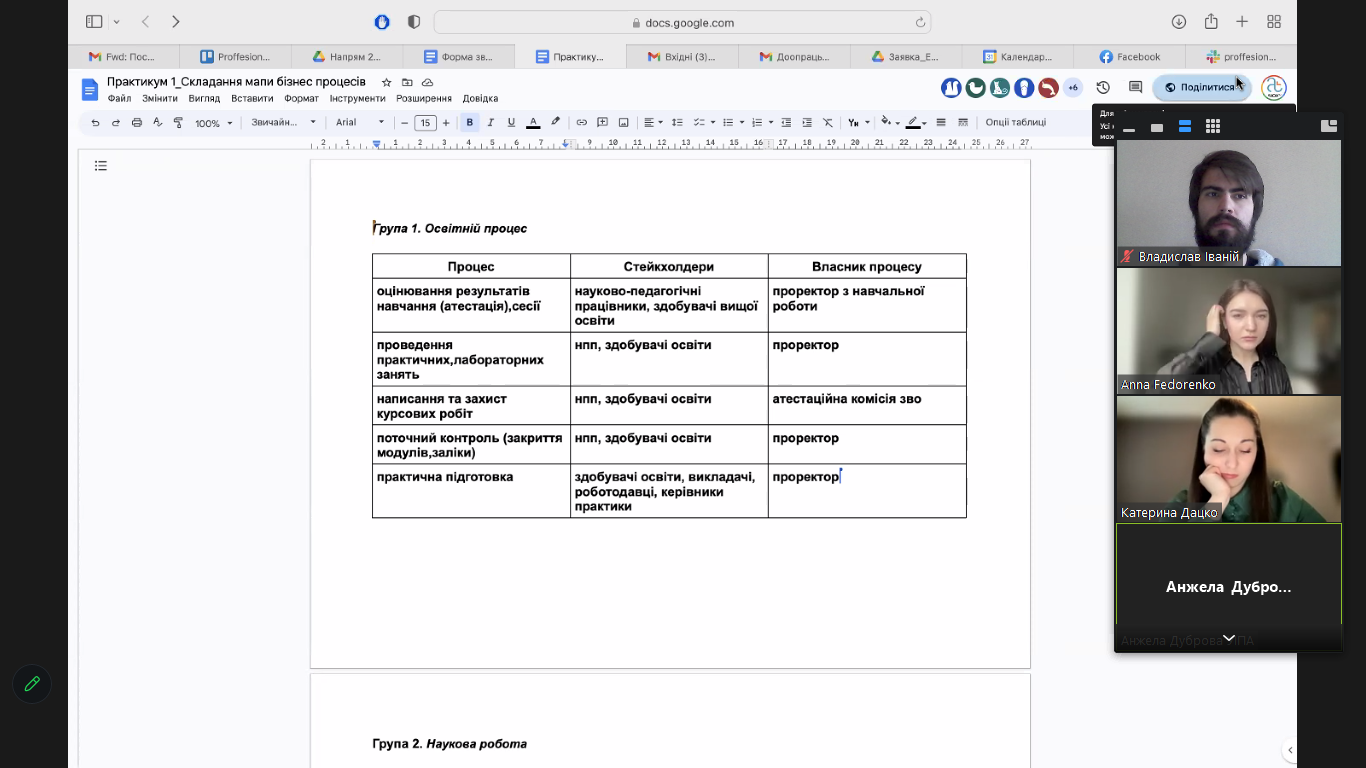Open input tools language dropdown
Viewport: 1366px width, 768px height.
pyautogui.click(x=859, y=123)
